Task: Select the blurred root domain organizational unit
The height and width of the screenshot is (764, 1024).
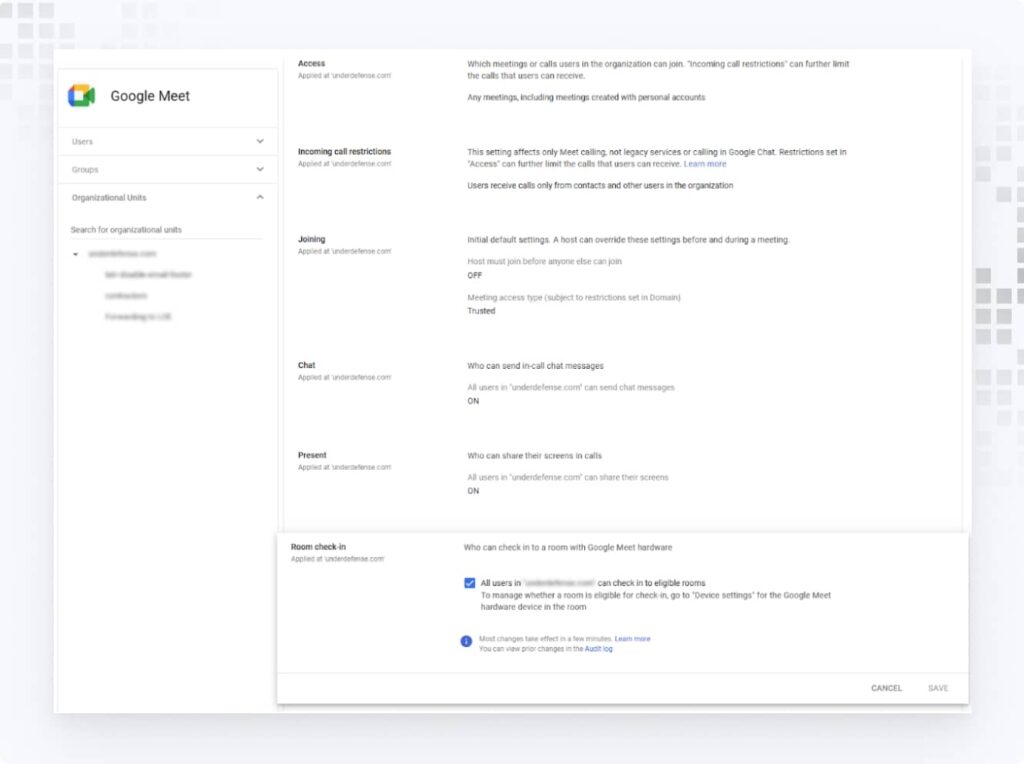Action: (122, 253)
